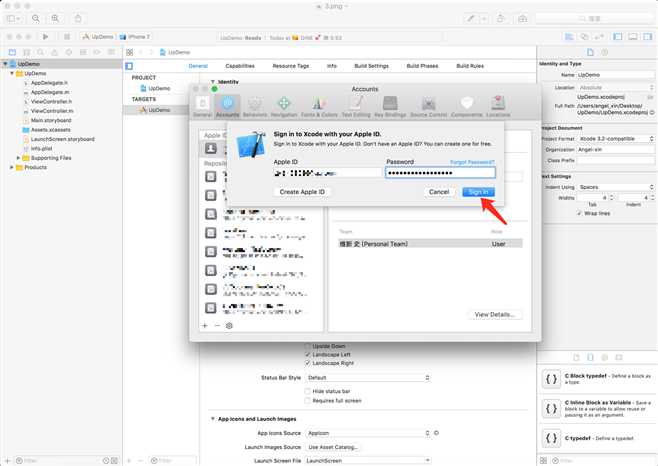The height and width of the screenshot is (466, 658).
Task: Open the Behaviors preferences pane
Action: (x=255, y=106)
